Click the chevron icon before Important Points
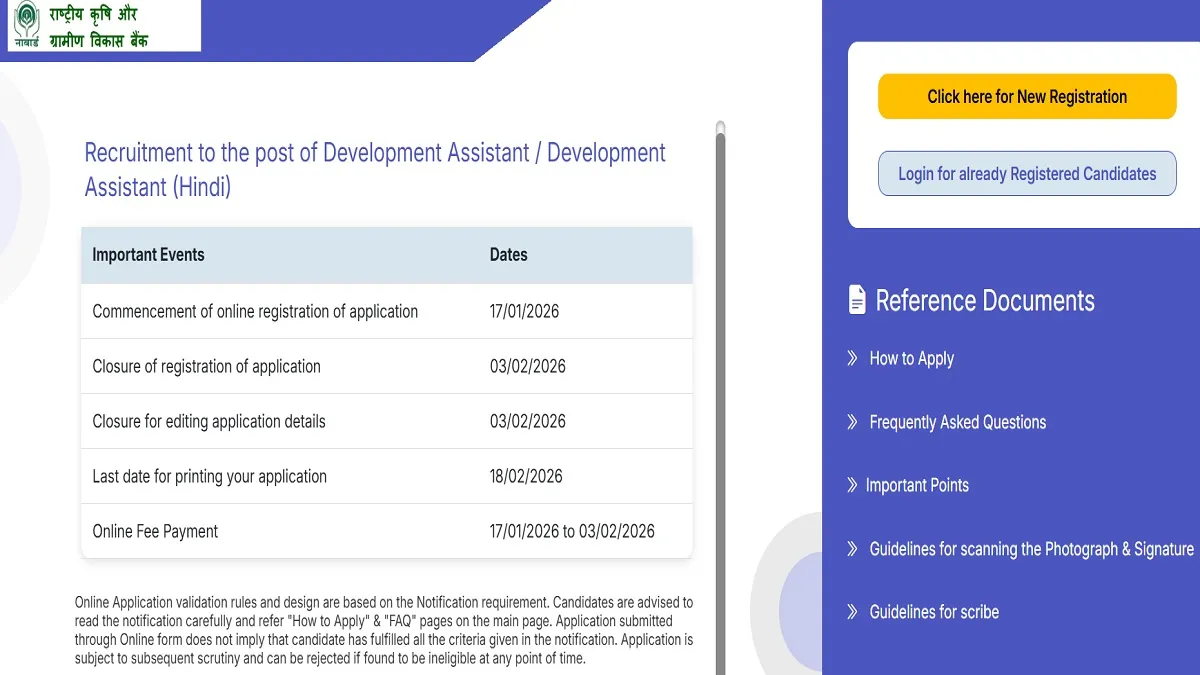 (x=852, y=485)
